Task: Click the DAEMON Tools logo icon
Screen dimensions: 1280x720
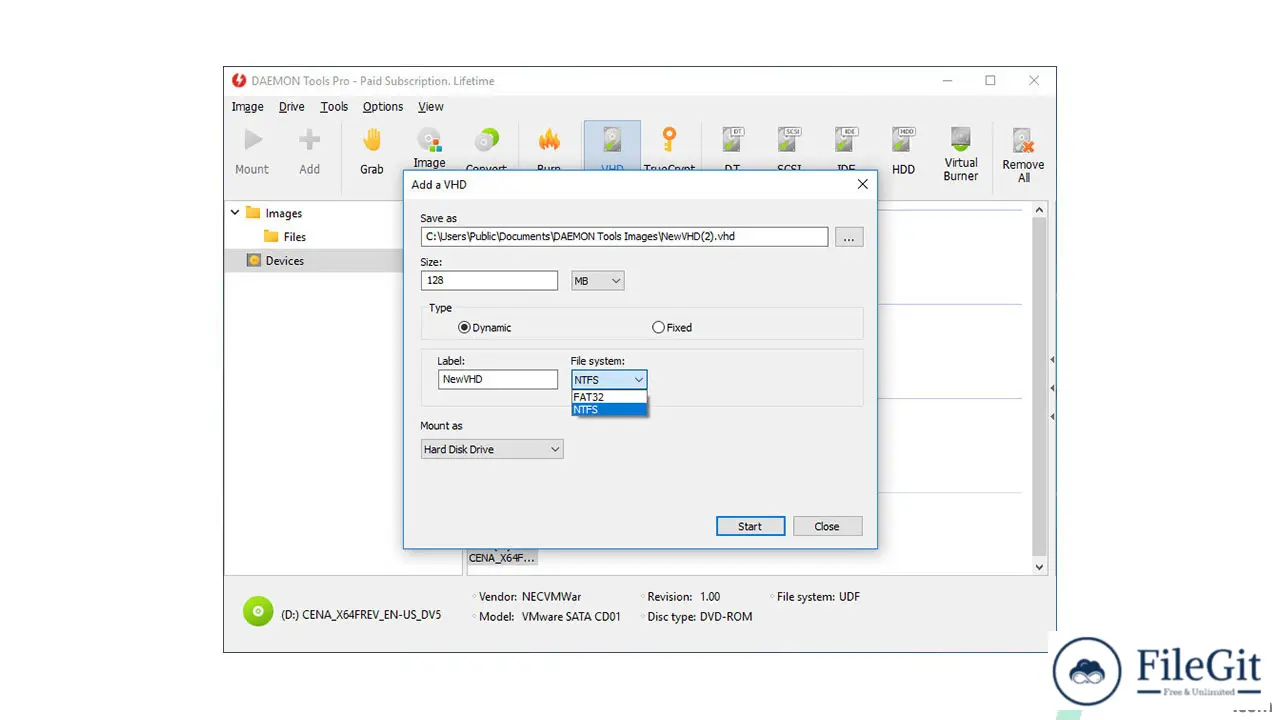Action: tap(239, 81)
